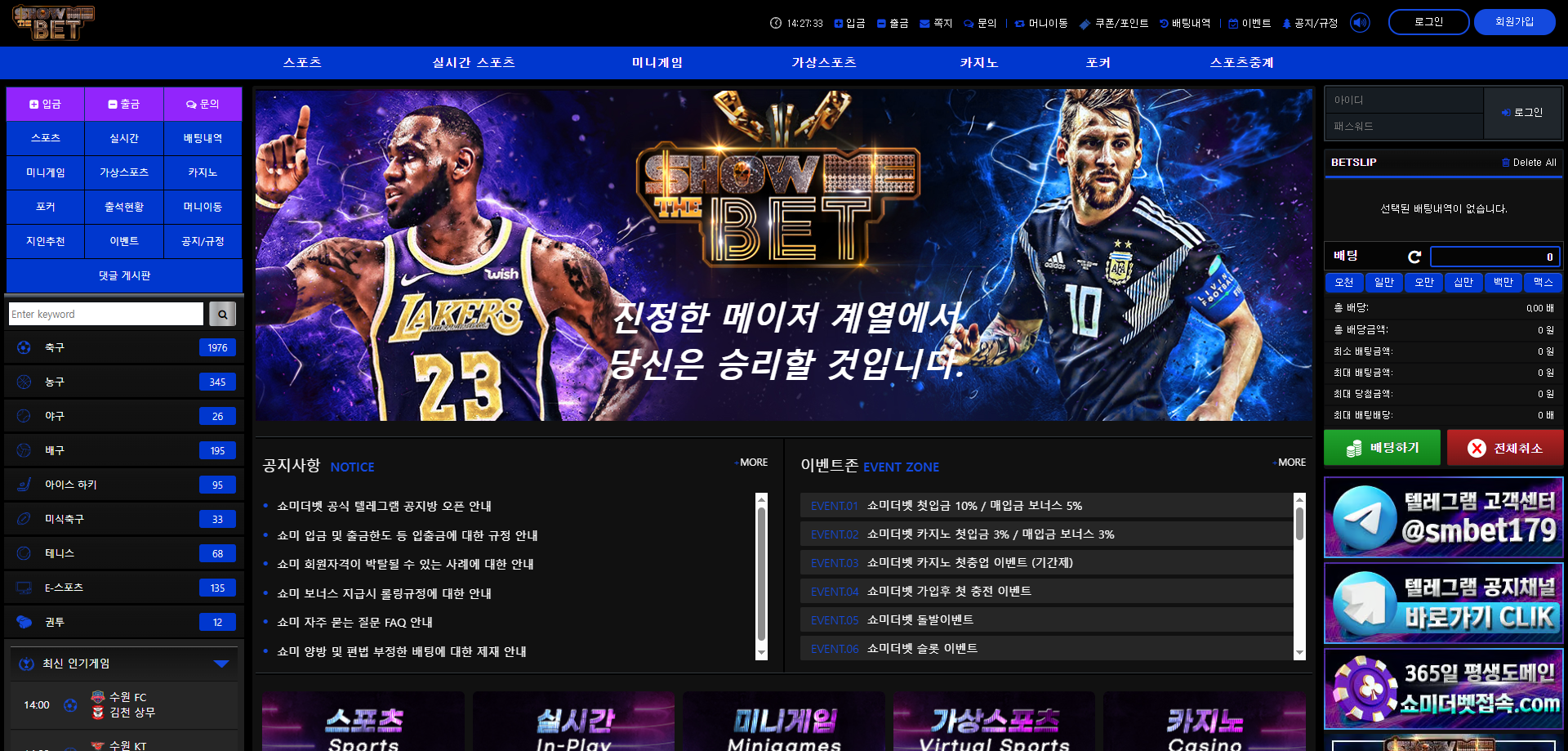Viewport: 1568px width, 751px height.
Task: Open 댓글 게시판 in the sidebar
Action: [124, 275]
